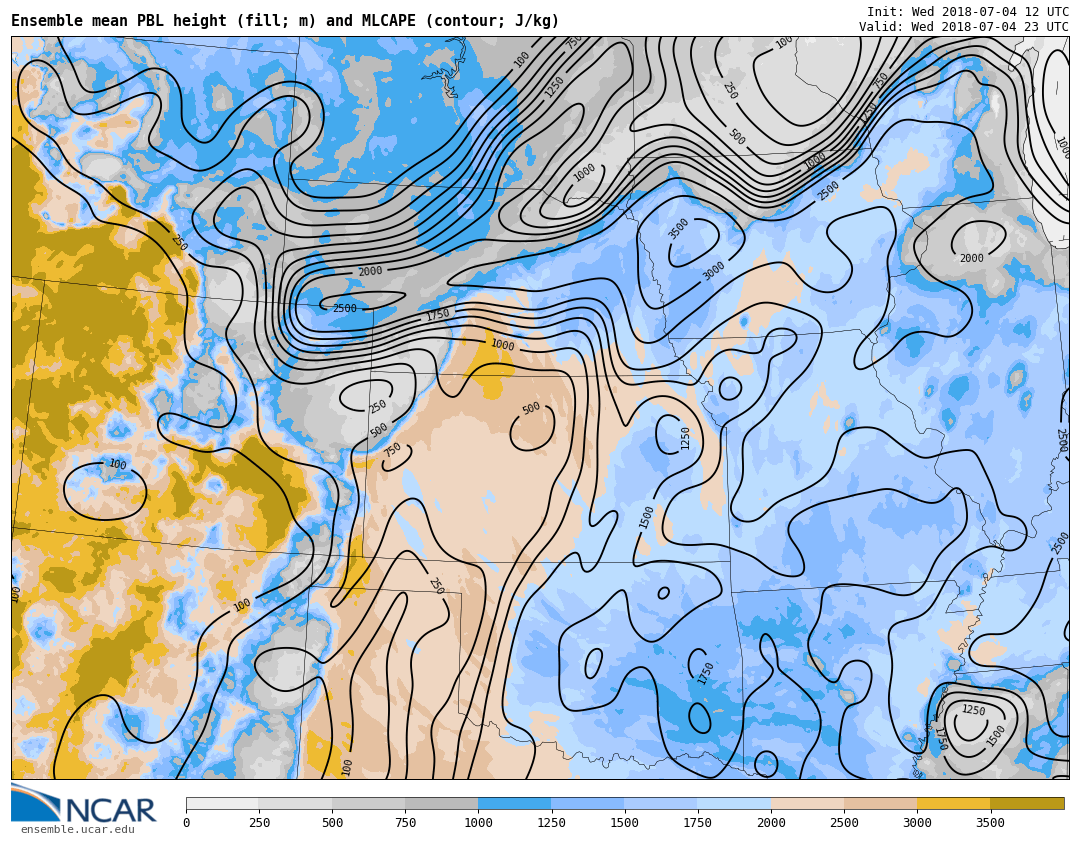Select the Init time text line
The height and width of the screenshot is (842, 1080).
[x=967, y=12]
